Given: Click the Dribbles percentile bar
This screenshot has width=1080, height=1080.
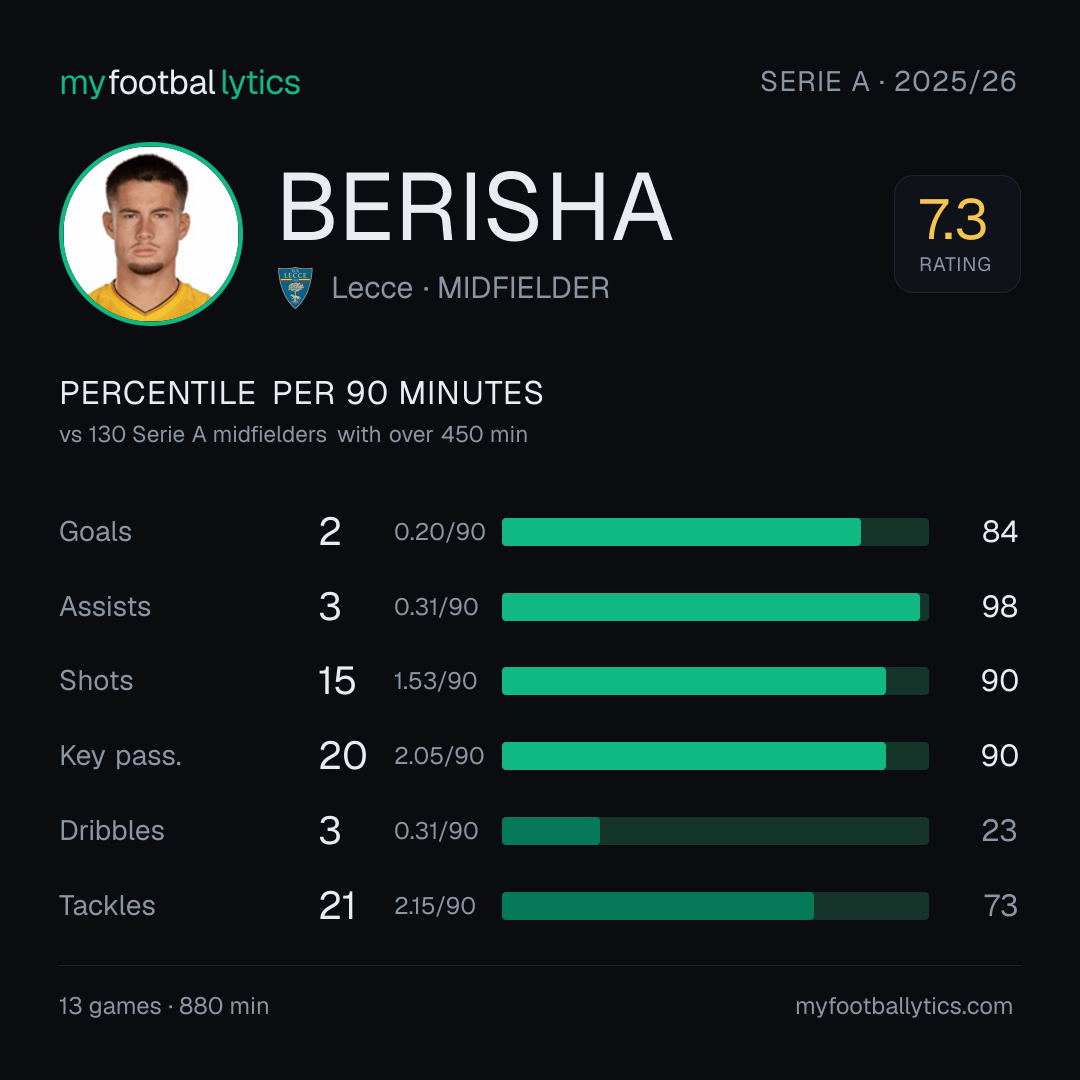Looking at the screenshot, I should pos(715,831).
